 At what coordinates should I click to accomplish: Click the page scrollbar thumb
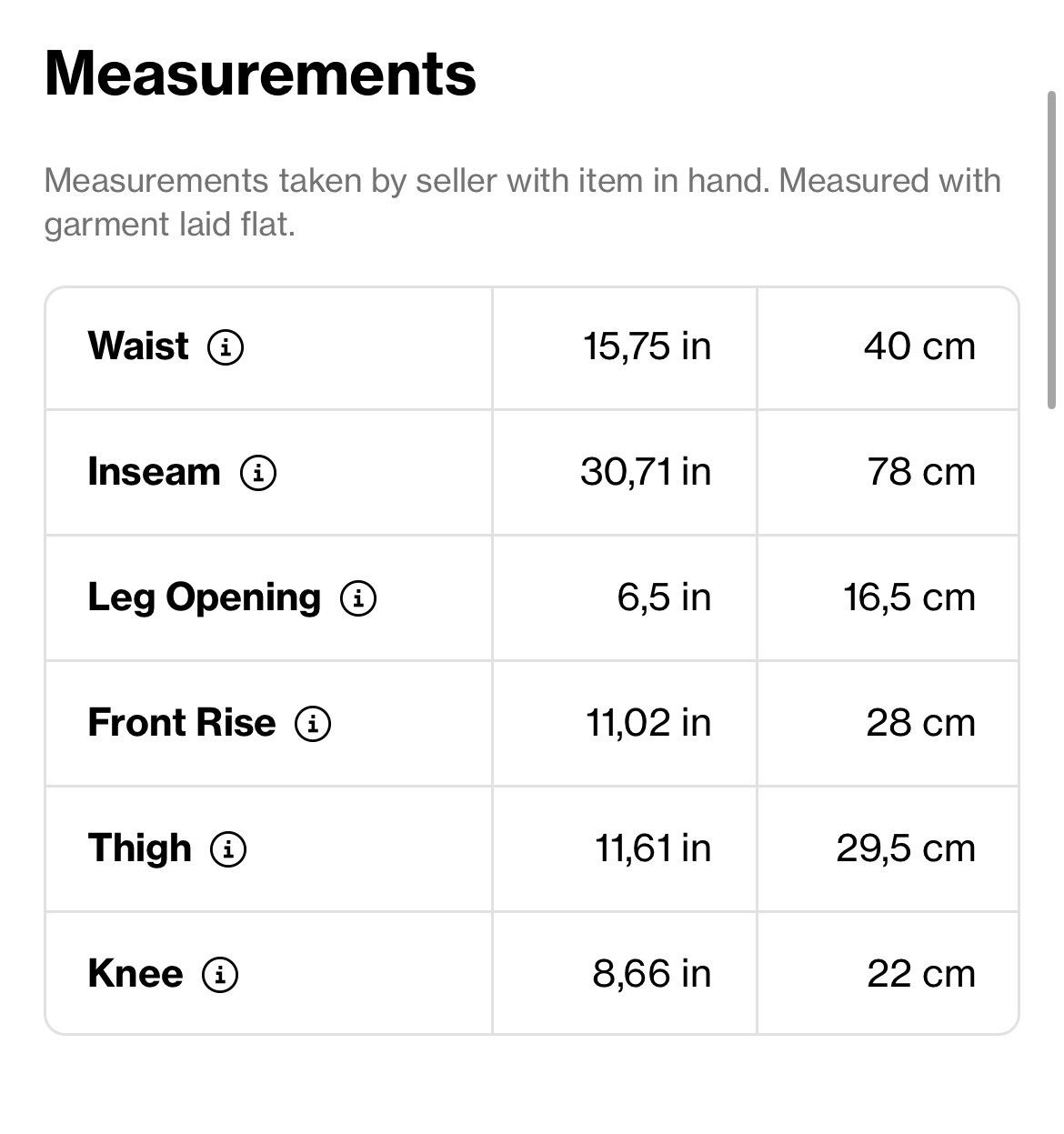[x=1051, y=250]
